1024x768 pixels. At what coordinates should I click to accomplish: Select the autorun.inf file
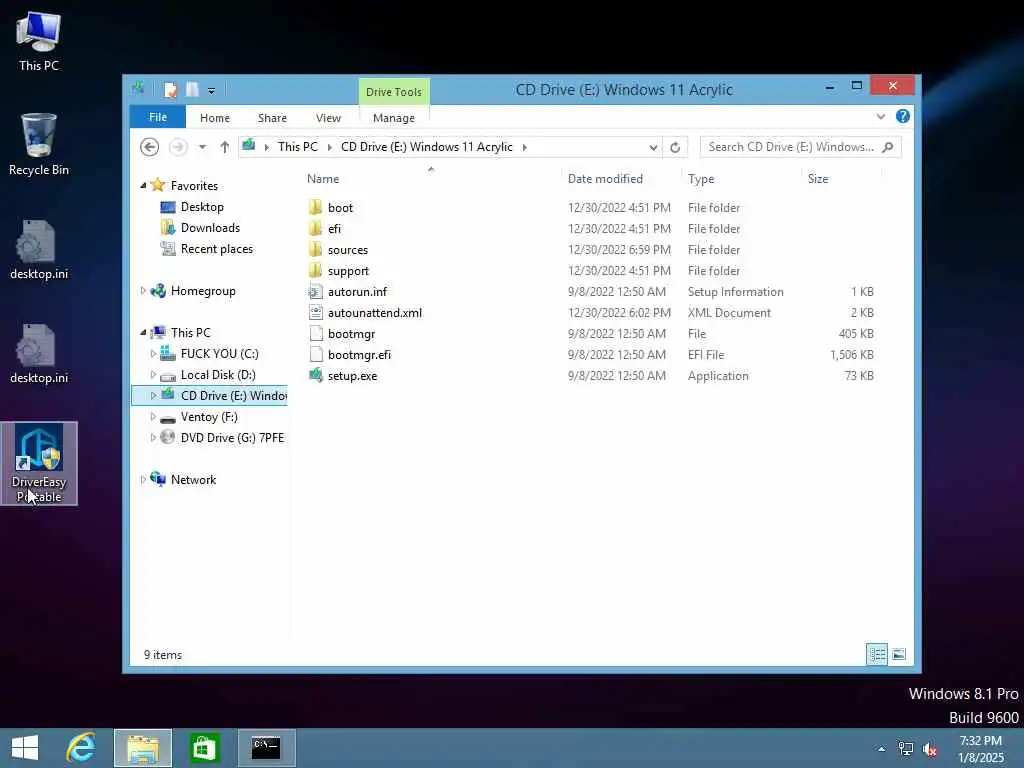click(x=357, y=292)
